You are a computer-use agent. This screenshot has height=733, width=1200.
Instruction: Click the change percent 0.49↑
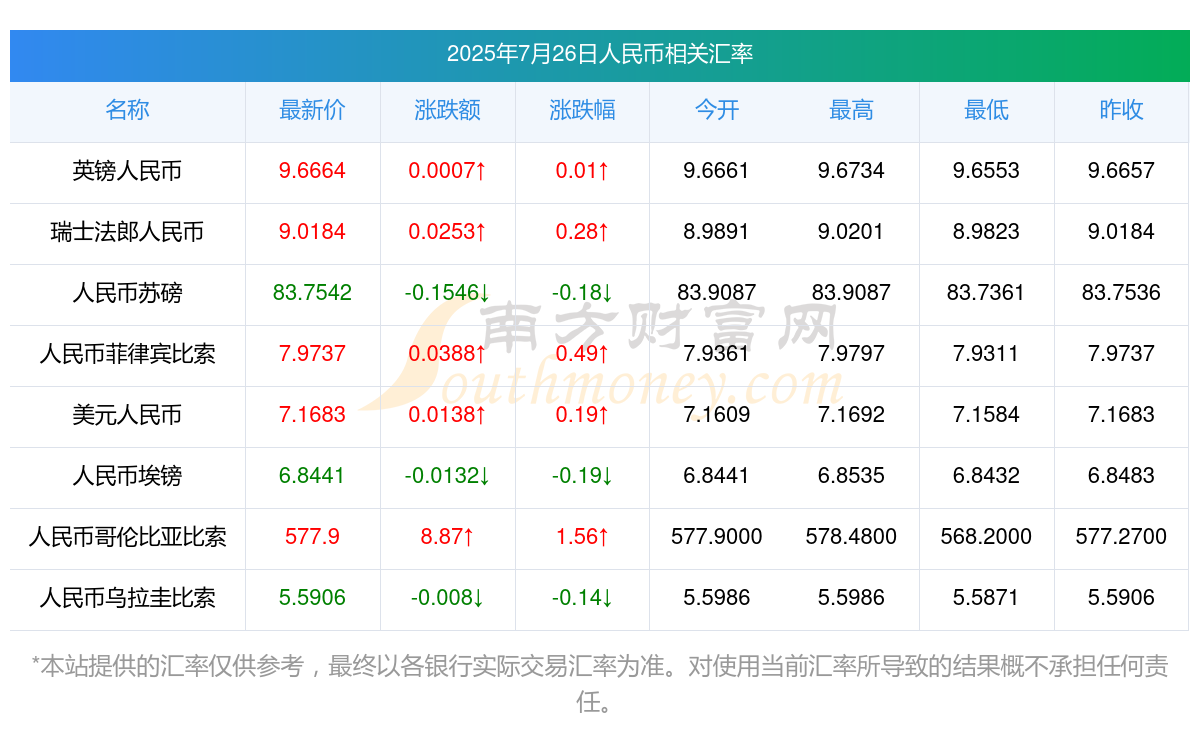[x=583, y=354]
